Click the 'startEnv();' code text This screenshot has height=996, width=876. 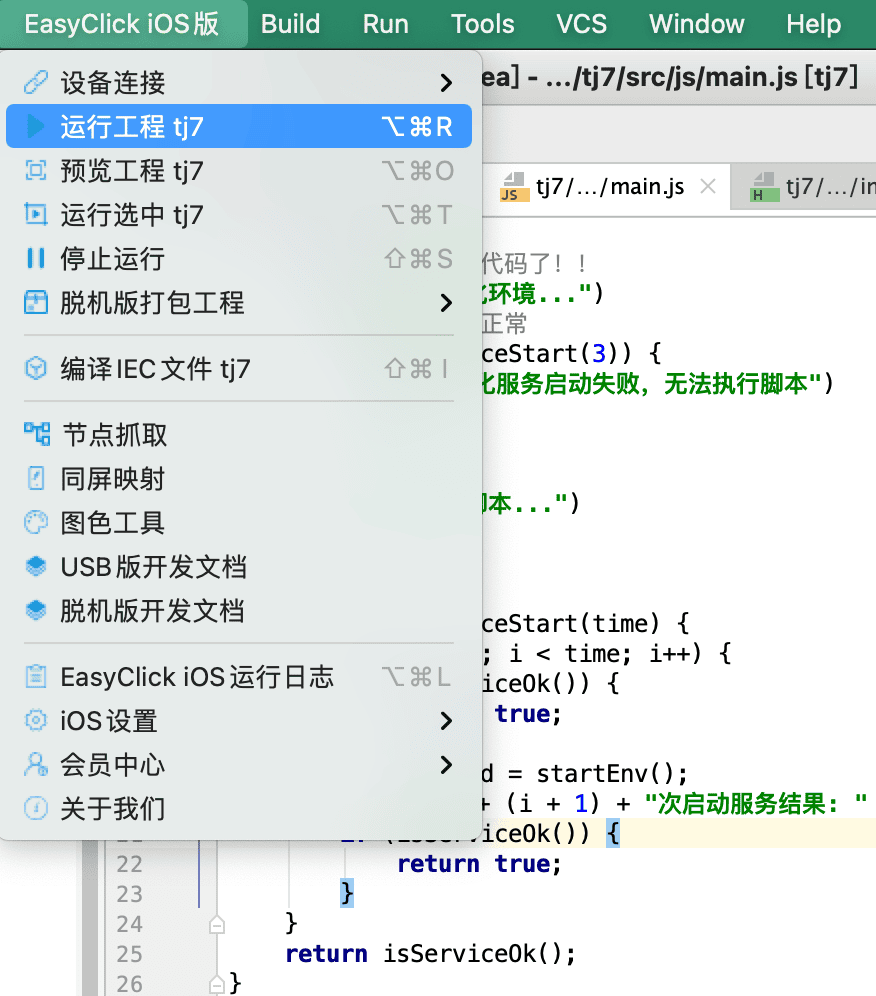[612, 774]
